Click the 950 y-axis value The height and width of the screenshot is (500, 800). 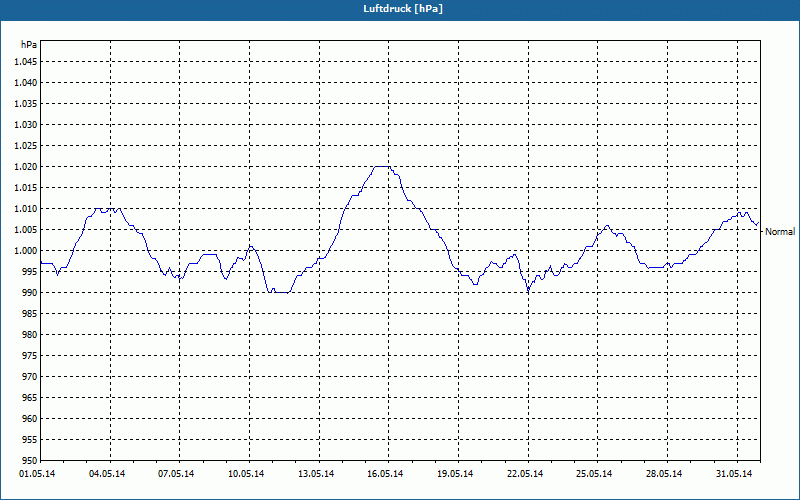click(30, 460)
